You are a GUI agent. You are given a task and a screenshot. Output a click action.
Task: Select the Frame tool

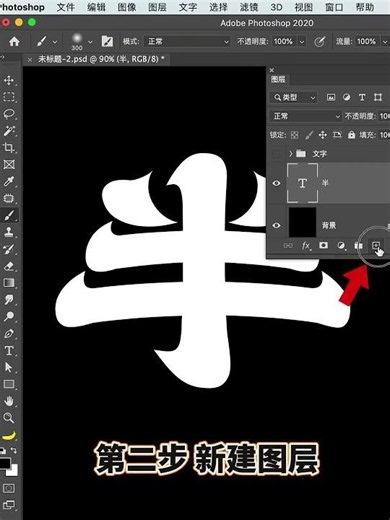[x=9, y=165]
